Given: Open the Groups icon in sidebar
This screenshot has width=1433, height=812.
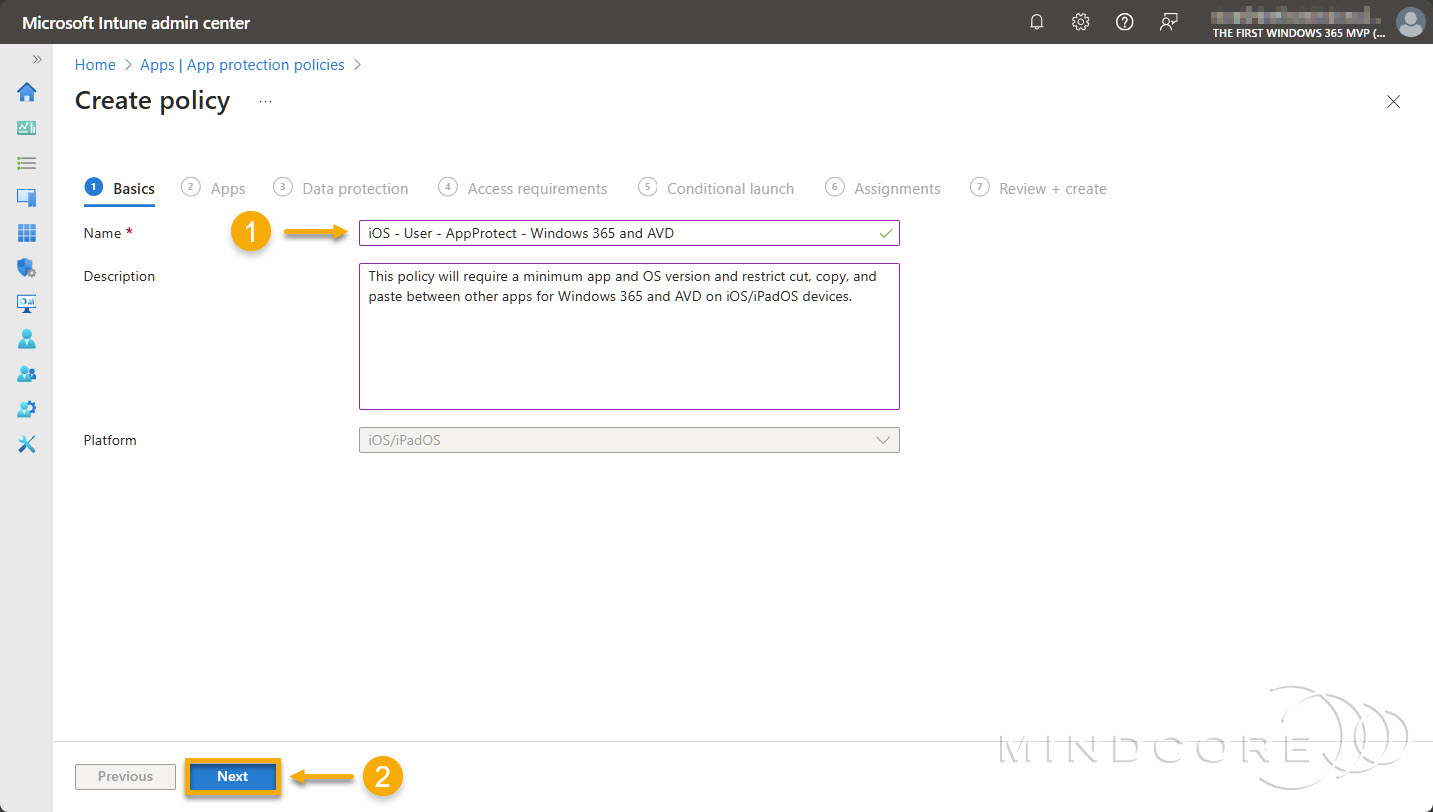Looking at the screenshot, I should pyautogui.click(x=27, y=374).
